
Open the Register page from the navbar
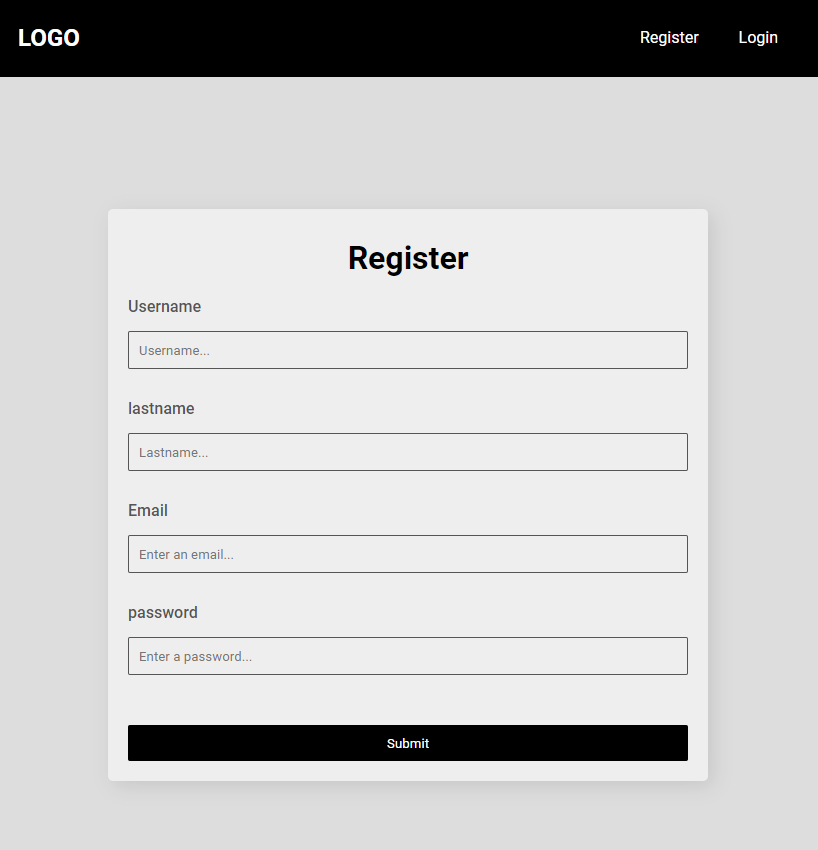tap(669, 37)
